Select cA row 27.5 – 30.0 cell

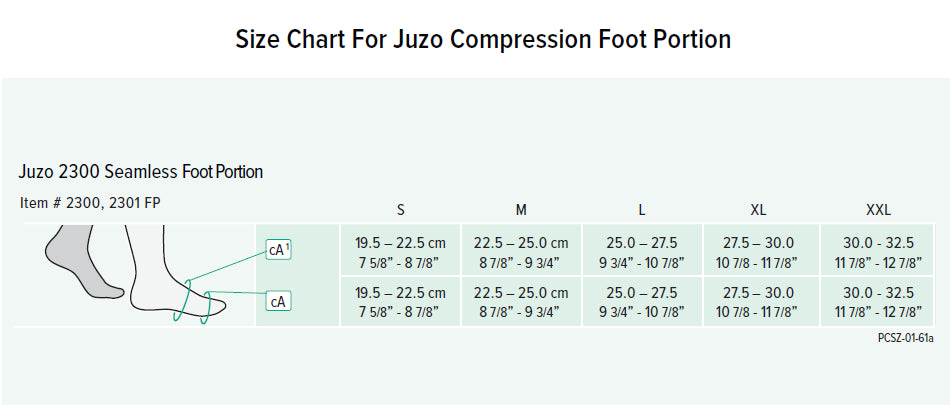759,302
